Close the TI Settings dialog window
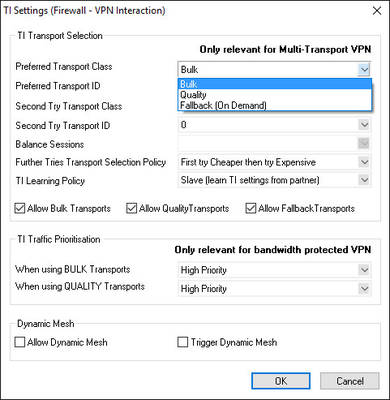 [377, 11]
